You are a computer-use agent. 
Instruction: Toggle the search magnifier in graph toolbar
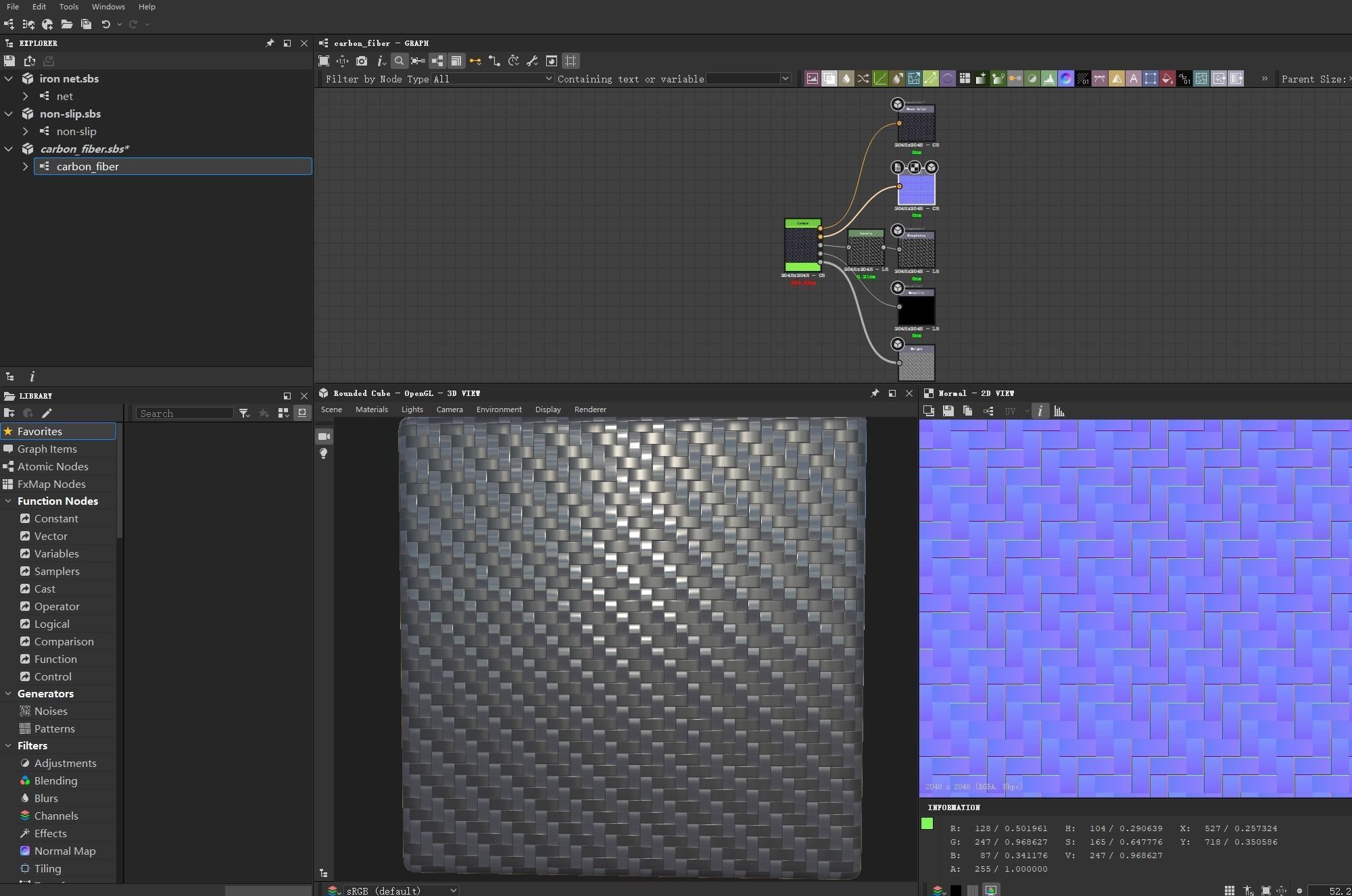(400, 61)
